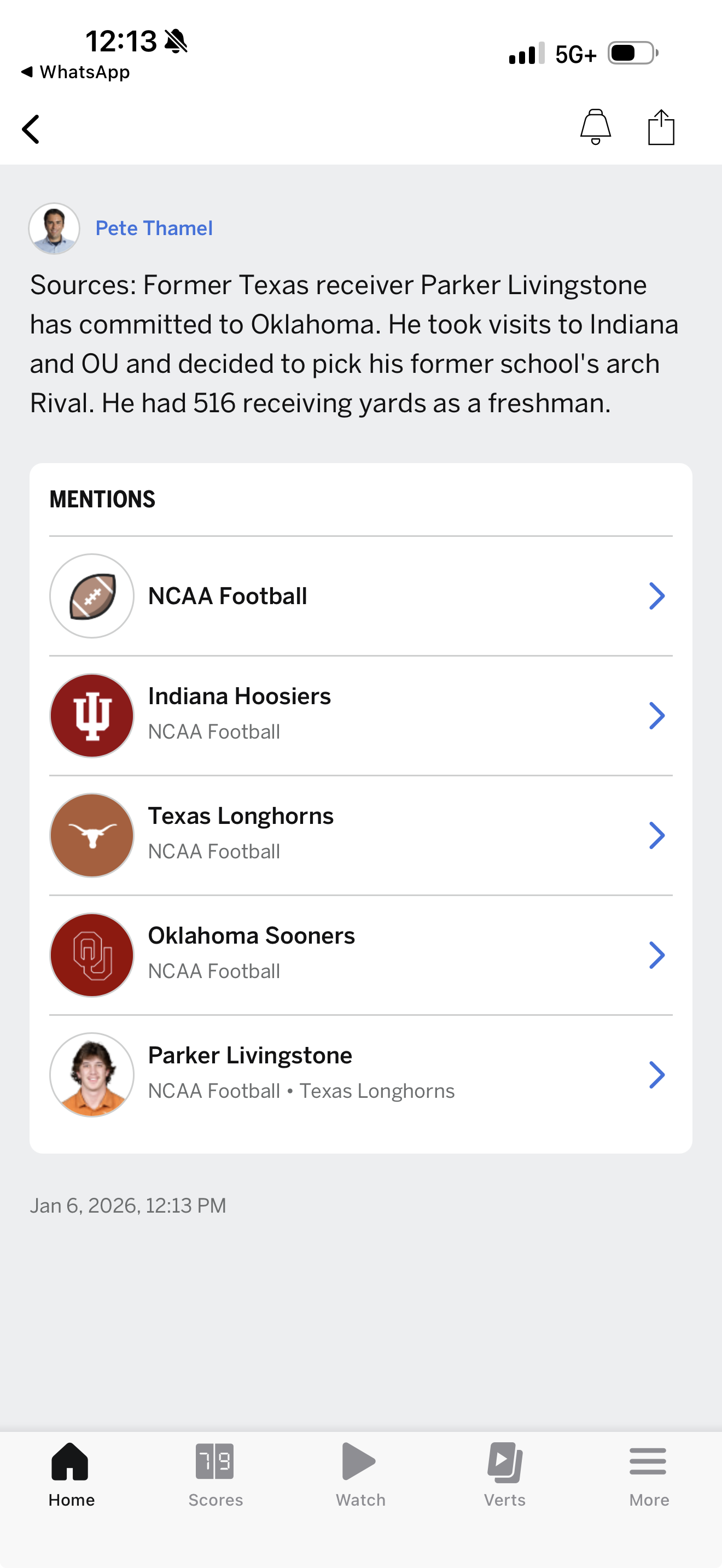The height and width of the screenshot is (1568, 722).
Task: Tap the Texas Longhorns logo
Action: click(92, 835)
